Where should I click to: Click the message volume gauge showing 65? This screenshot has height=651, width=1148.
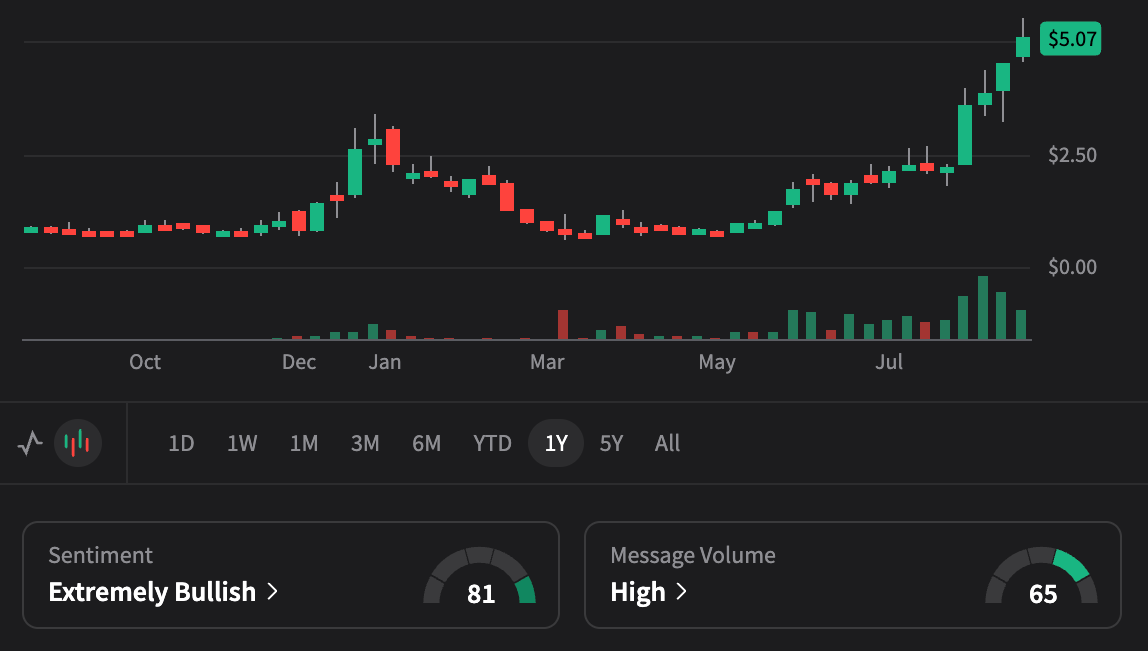click(1042, 576)
